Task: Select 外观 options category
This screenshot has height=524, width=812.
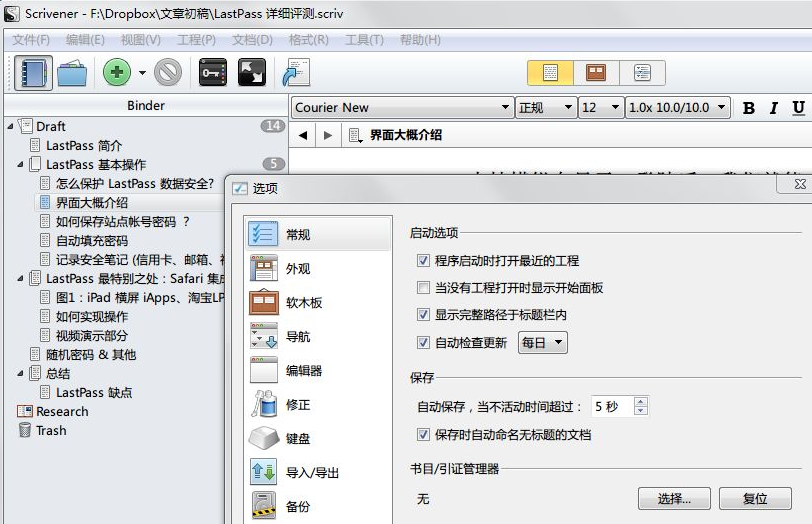Action: pyautogui.click(x=318, y=268)
